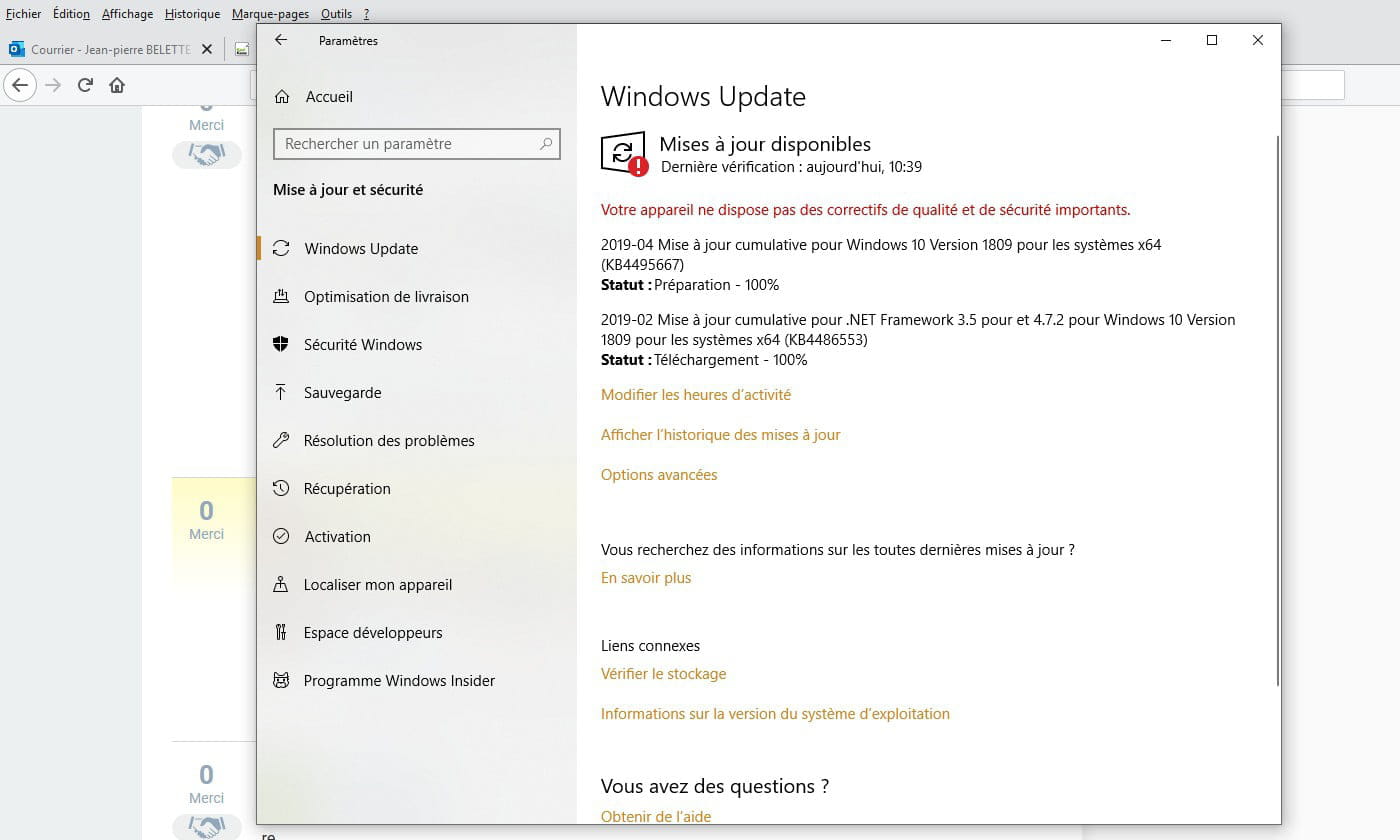Click the Résolution des problèmes wrench icon
The width and height of the screenshot is (1400, 840).
(x=281, y=440)
